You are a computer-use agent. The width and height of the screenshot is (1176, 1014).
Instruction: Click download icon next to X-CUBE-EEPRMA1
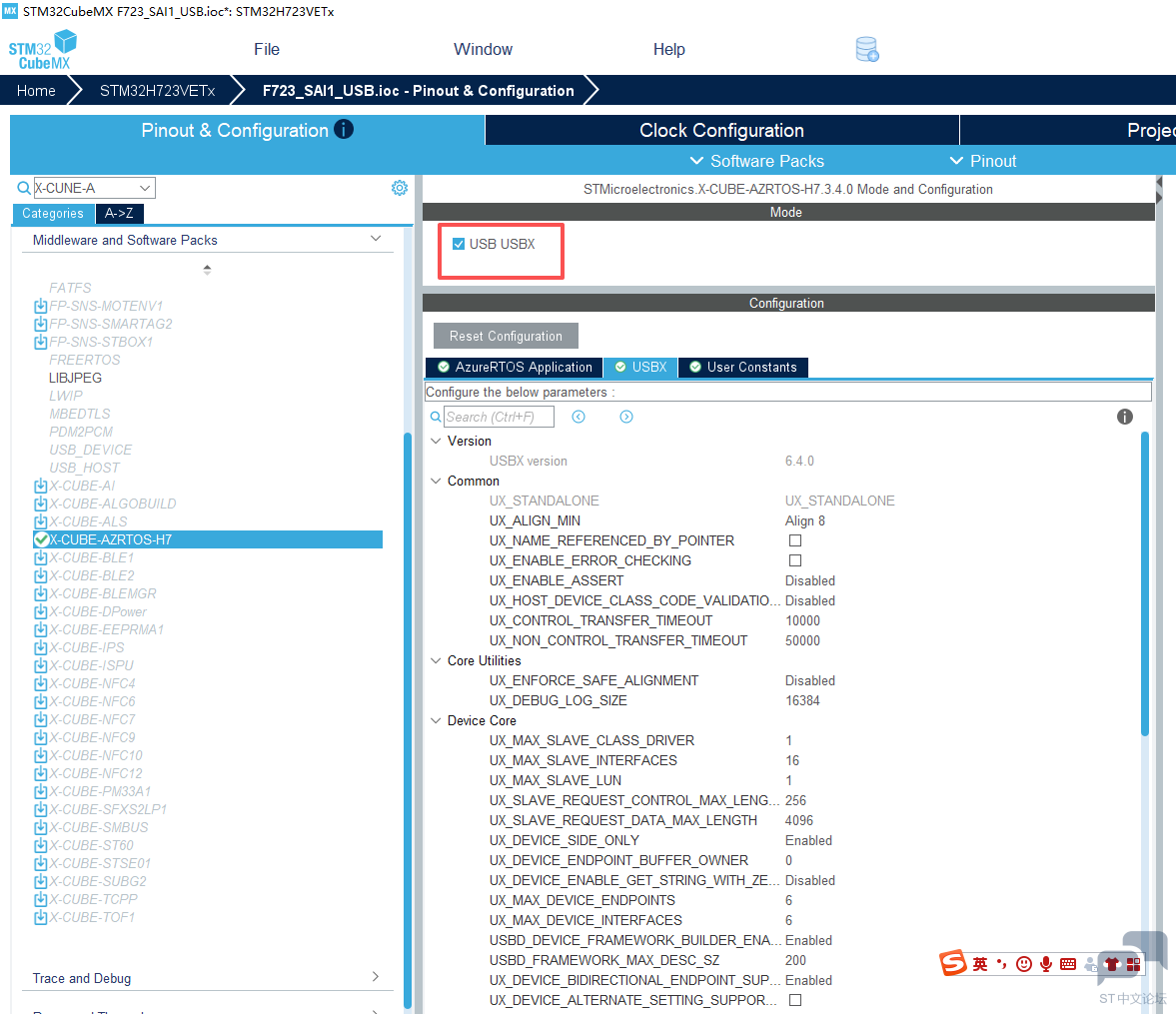(x=41, y=630)
